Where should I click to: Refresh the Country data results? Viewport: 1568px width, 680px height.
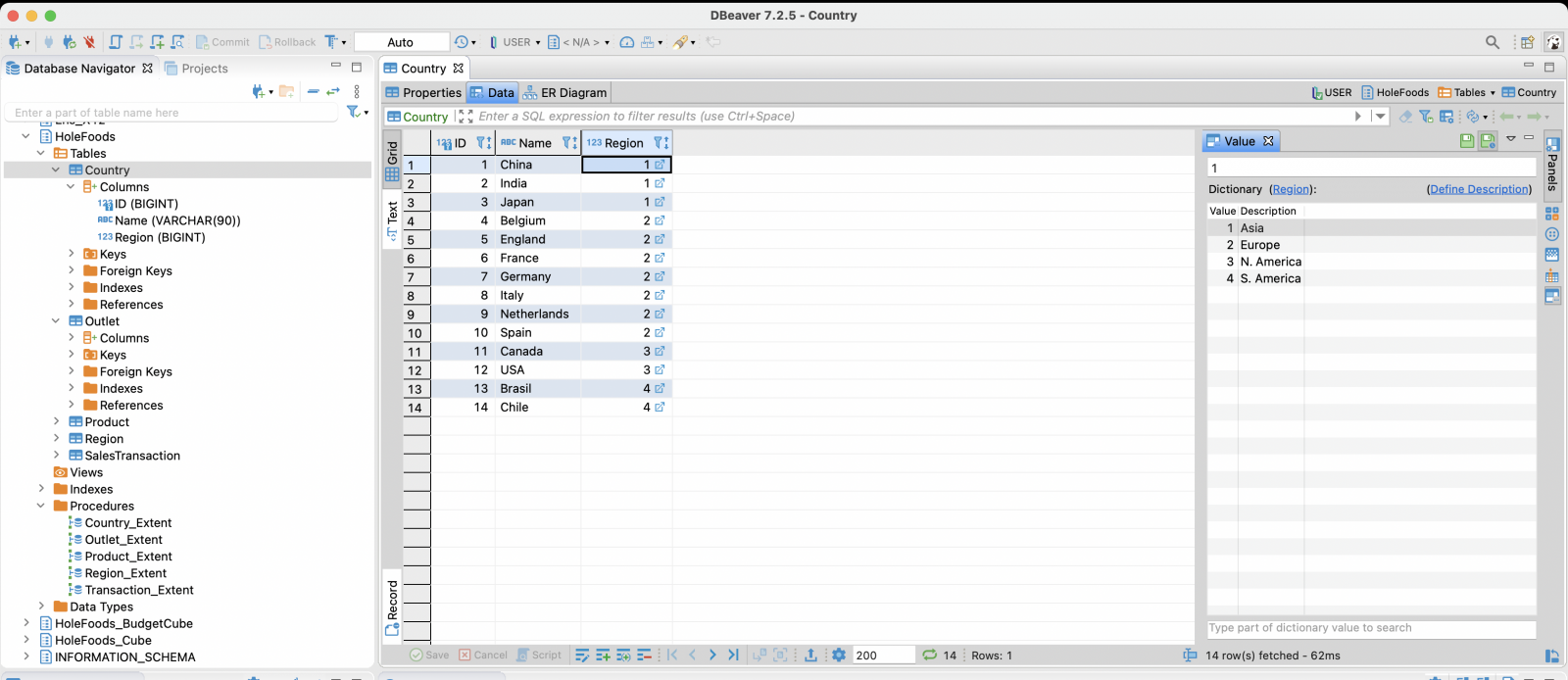point(929,656)
